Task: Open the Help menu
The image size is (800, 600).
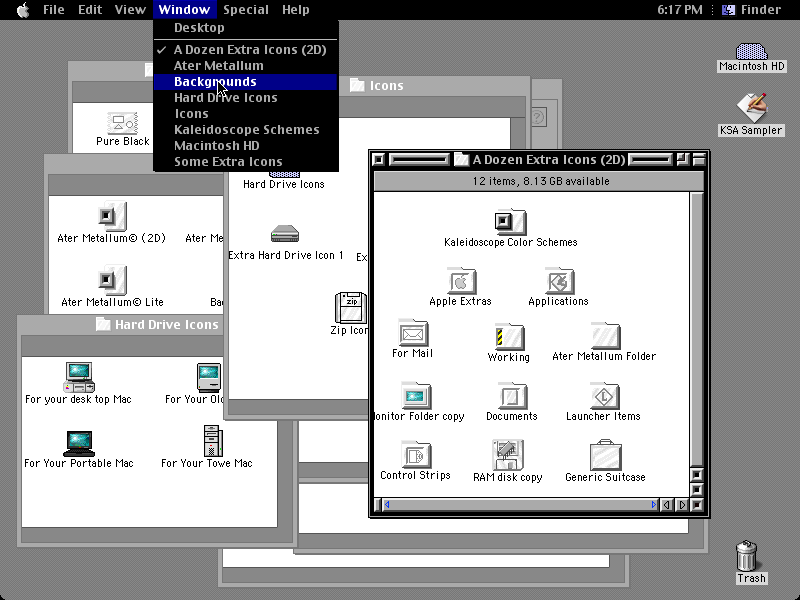Action: [x=295, y=10]
